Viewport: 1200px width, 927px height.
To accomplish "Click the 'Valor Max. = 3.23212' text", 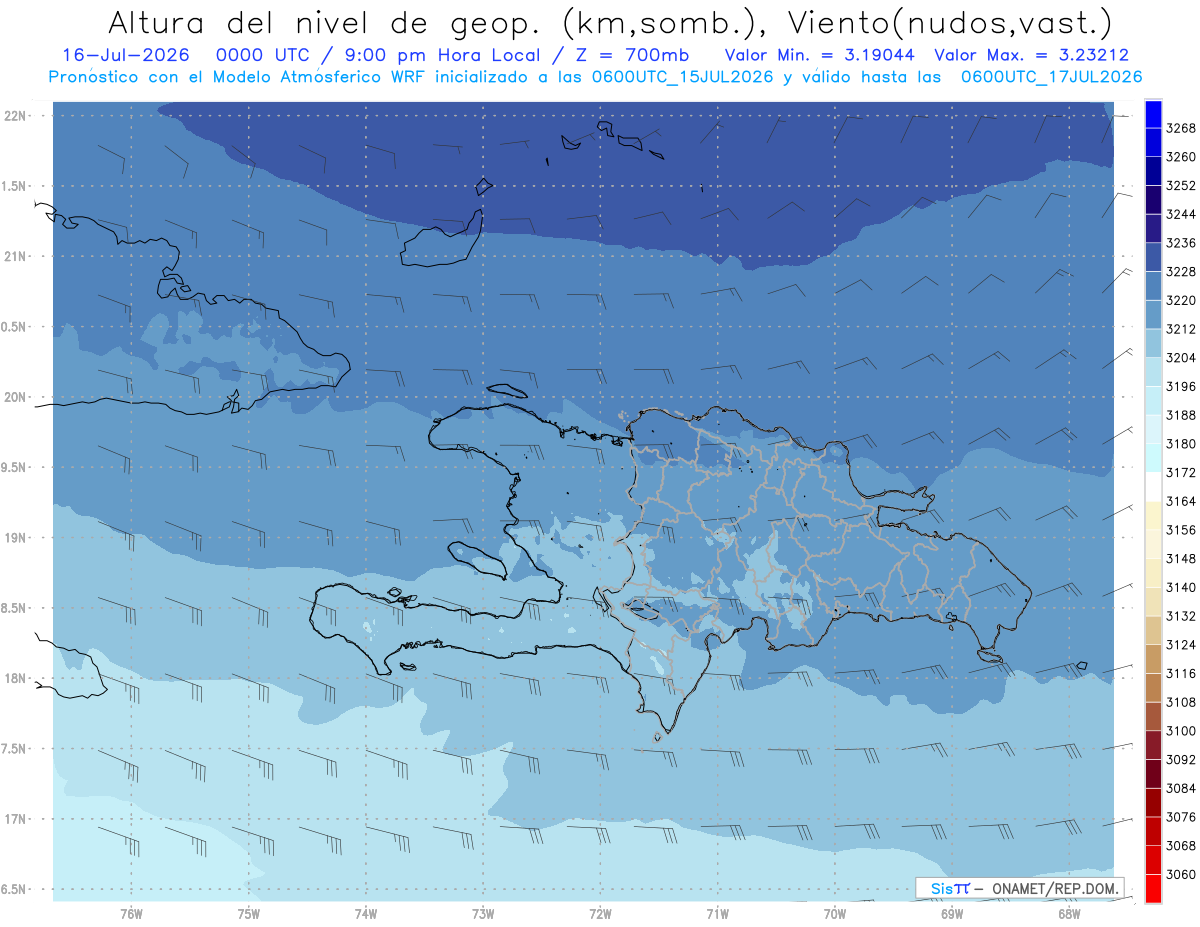I will (1032, 55).
